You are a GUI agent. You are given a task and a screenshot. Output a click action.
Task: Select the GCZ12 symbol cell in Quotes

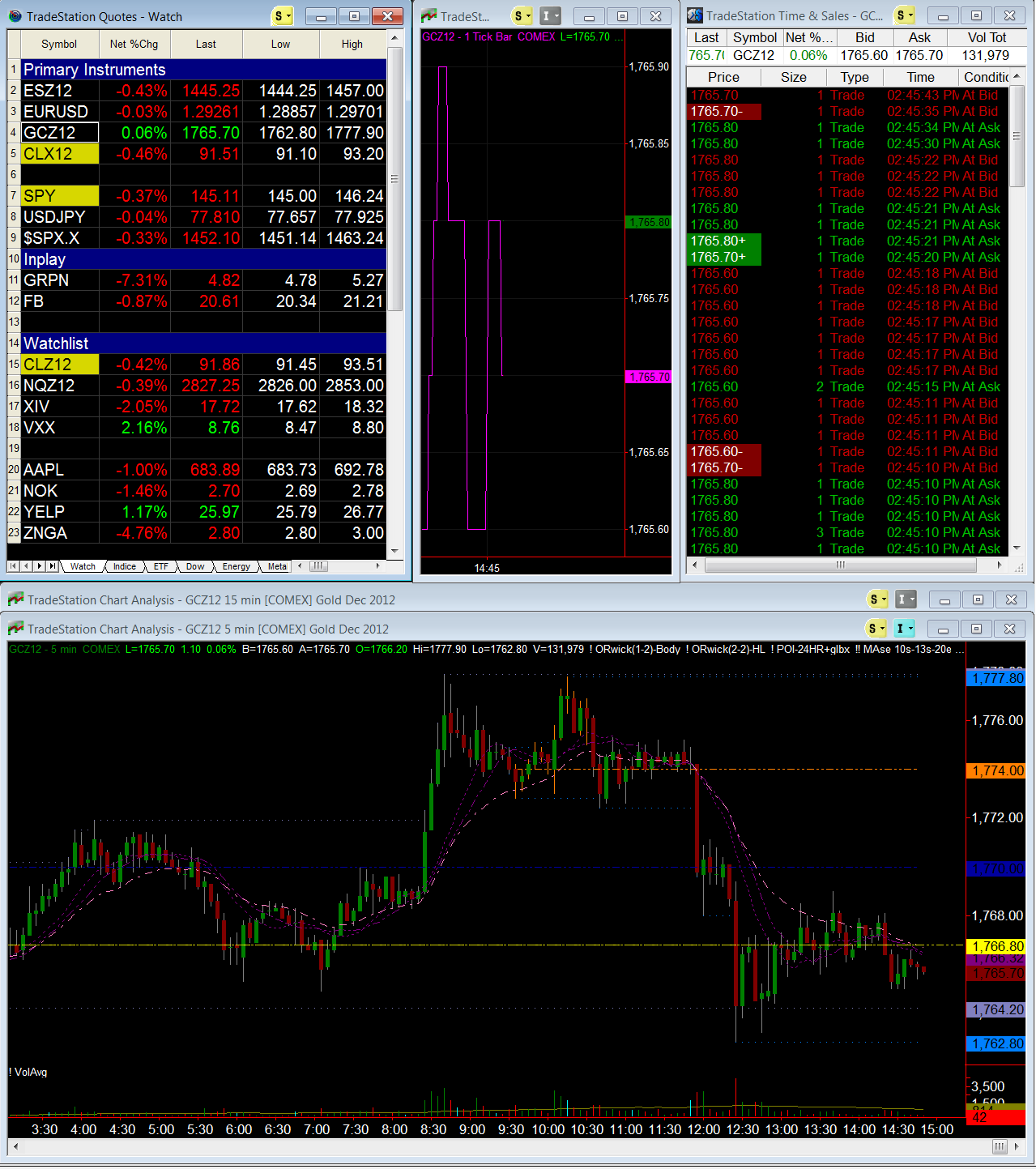(x=59, y=133)
